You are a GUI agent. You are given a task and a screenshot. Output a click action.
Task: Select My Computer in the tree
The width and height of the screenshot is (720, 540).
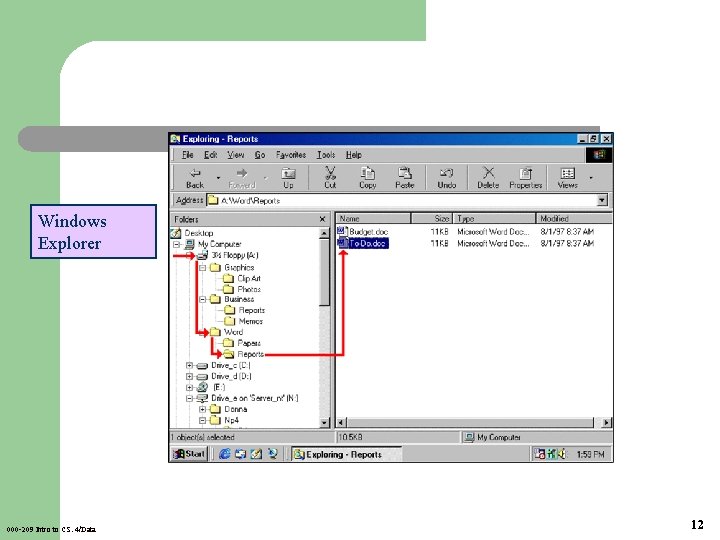point(219,244)
